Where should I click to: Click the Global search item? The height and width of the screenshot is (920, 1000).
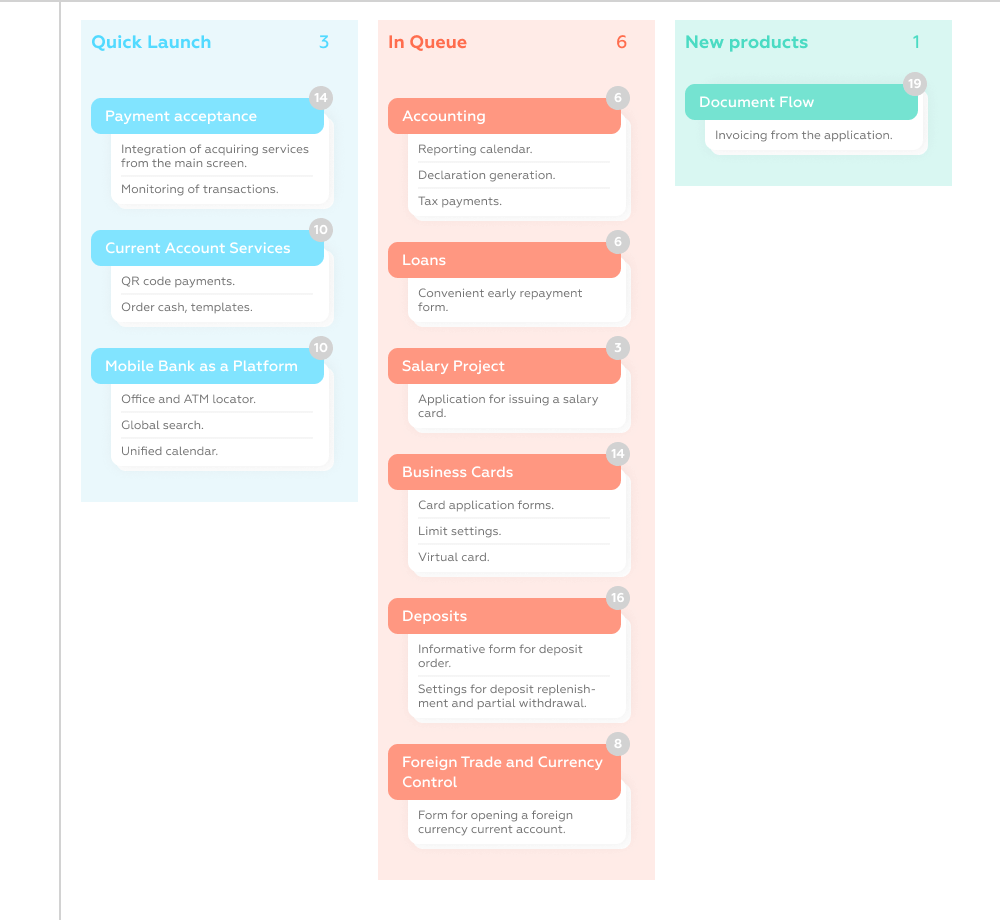click(162, 425)
